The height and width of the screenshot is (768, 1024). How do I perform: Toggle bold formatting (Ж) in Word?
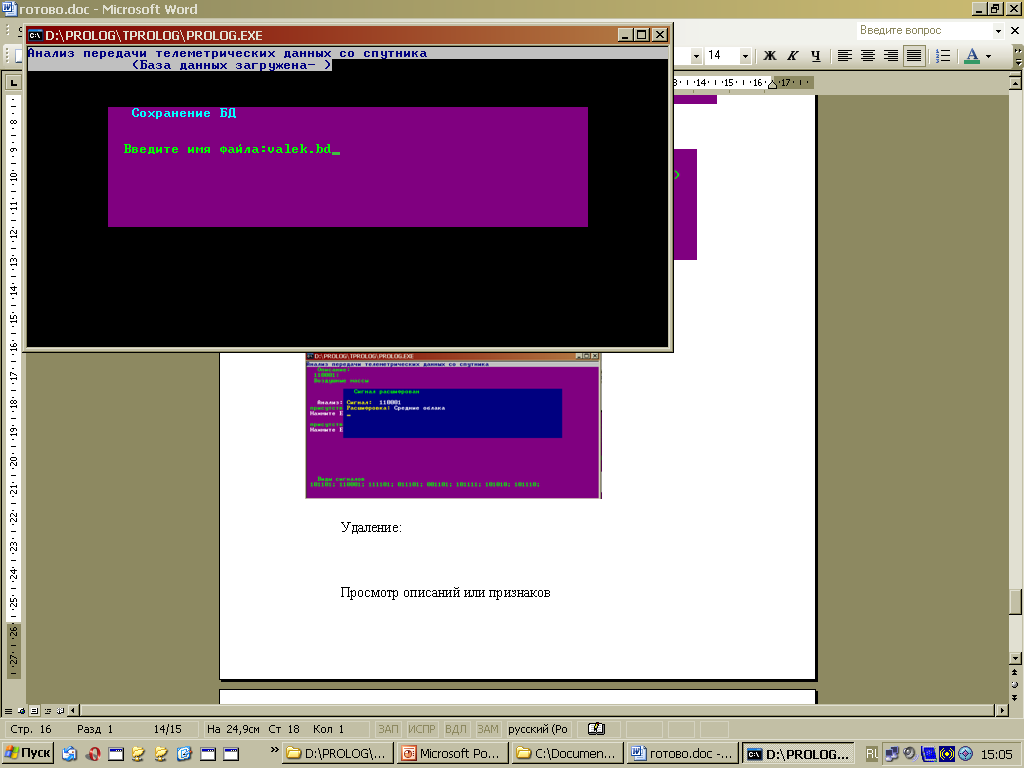pos(770,56)
